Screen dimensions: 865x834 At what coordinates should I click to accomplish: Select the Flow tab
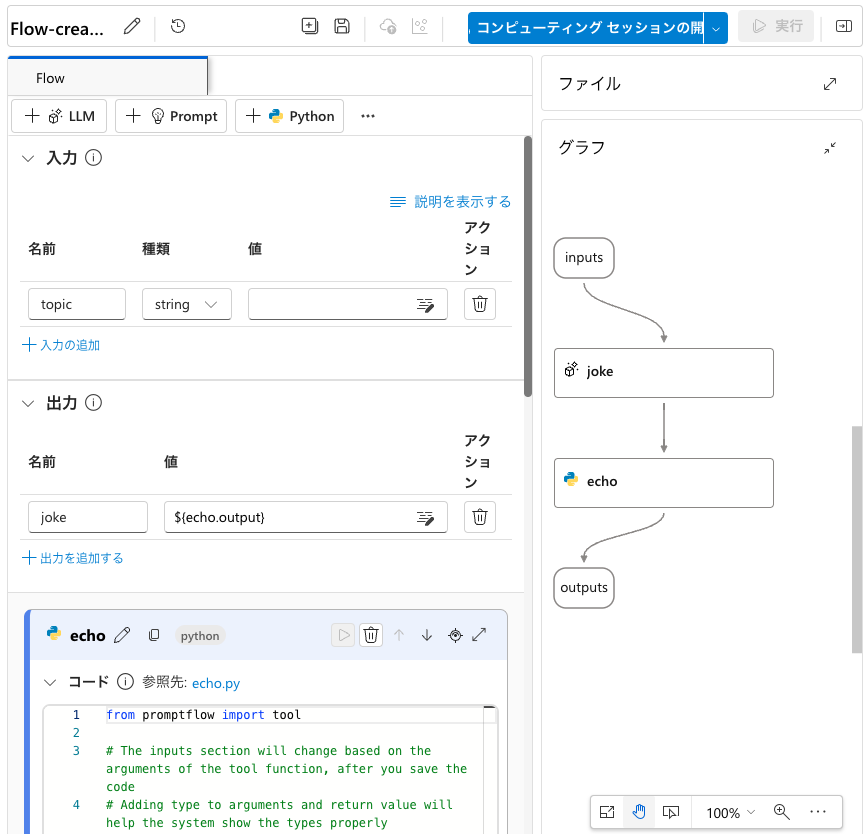point(108,78)
